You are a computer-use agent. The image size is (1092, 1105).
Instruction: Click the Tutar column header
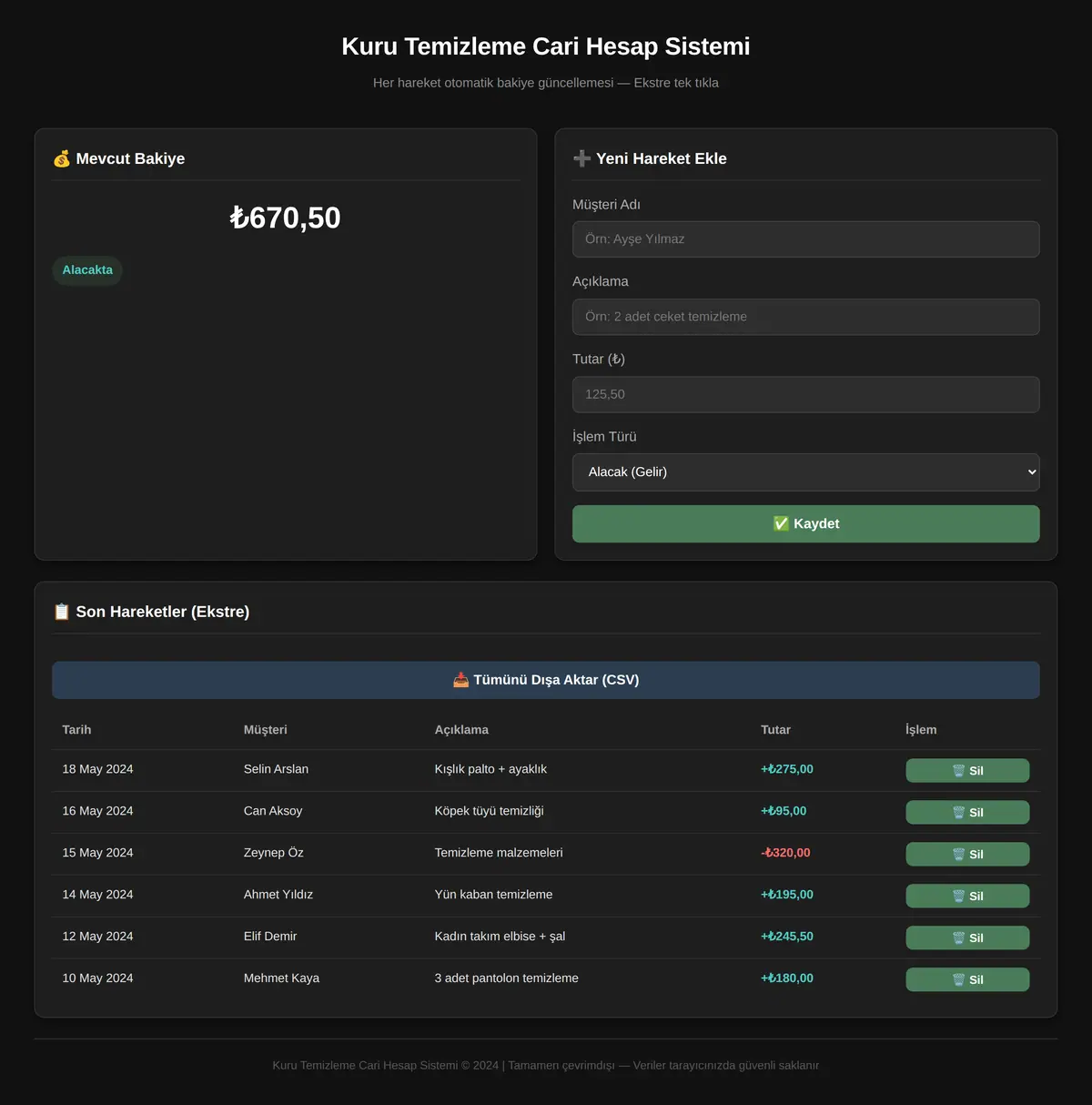click(x=775, y=729)
